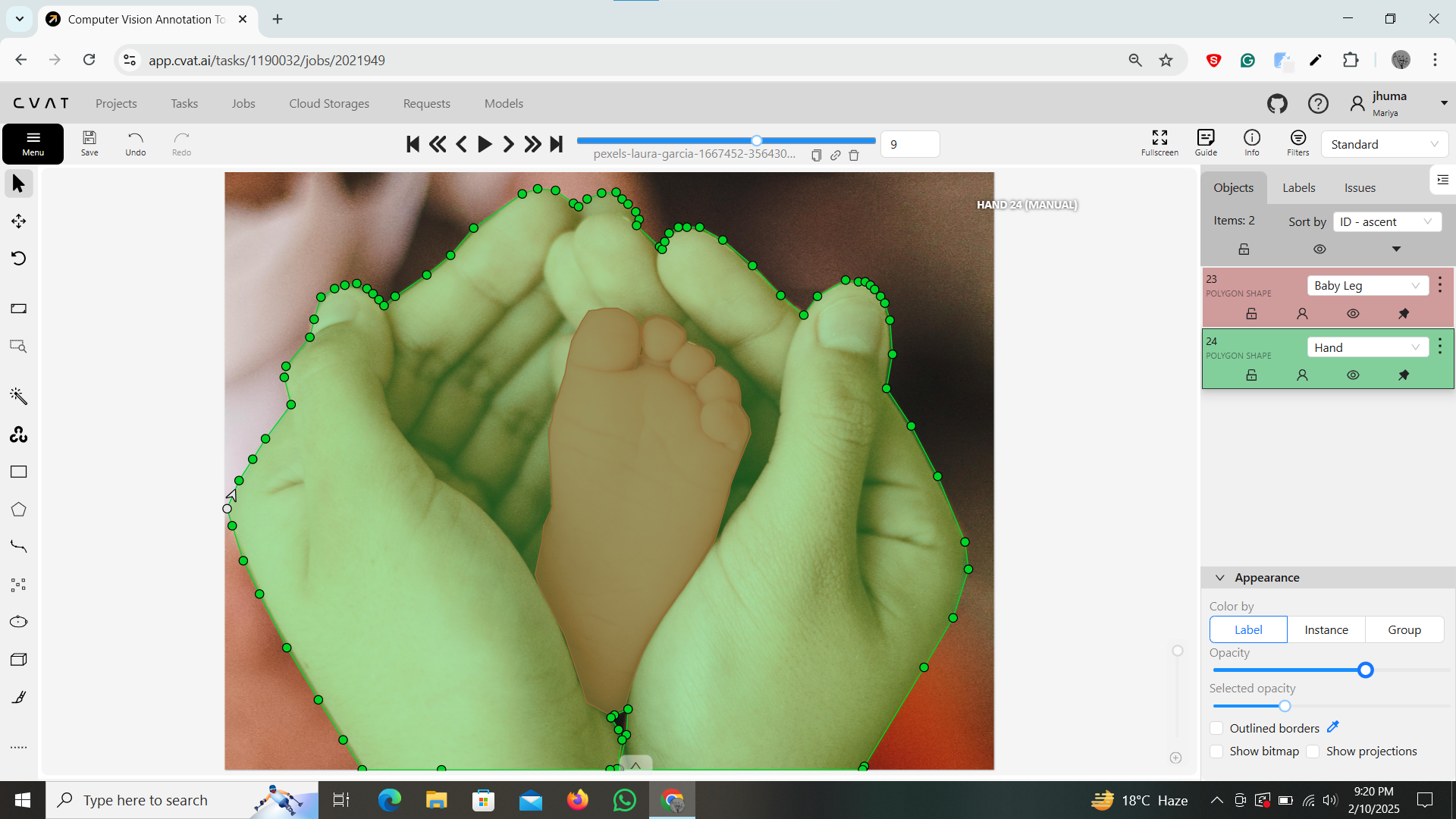Viewport: 1456px width, 819px height.
Task: Open the Sort by ID dropdown
Action: 1386,221
